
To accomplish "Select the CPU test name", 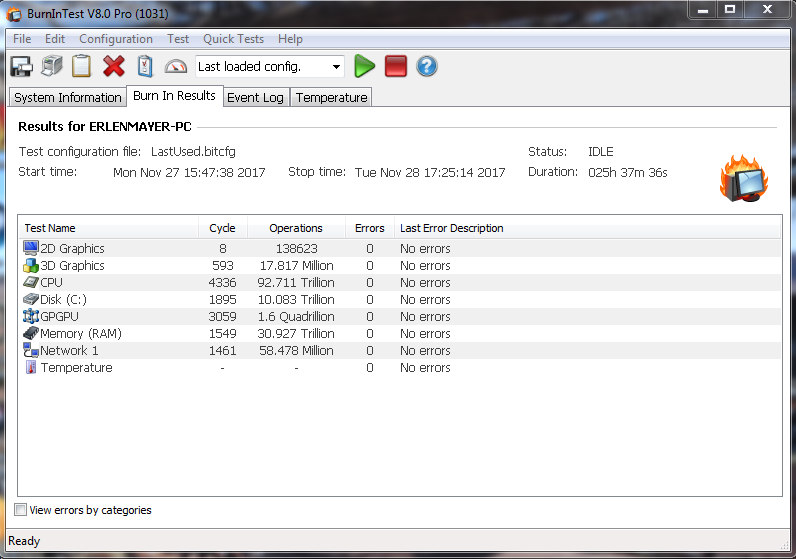I will 51,282.
